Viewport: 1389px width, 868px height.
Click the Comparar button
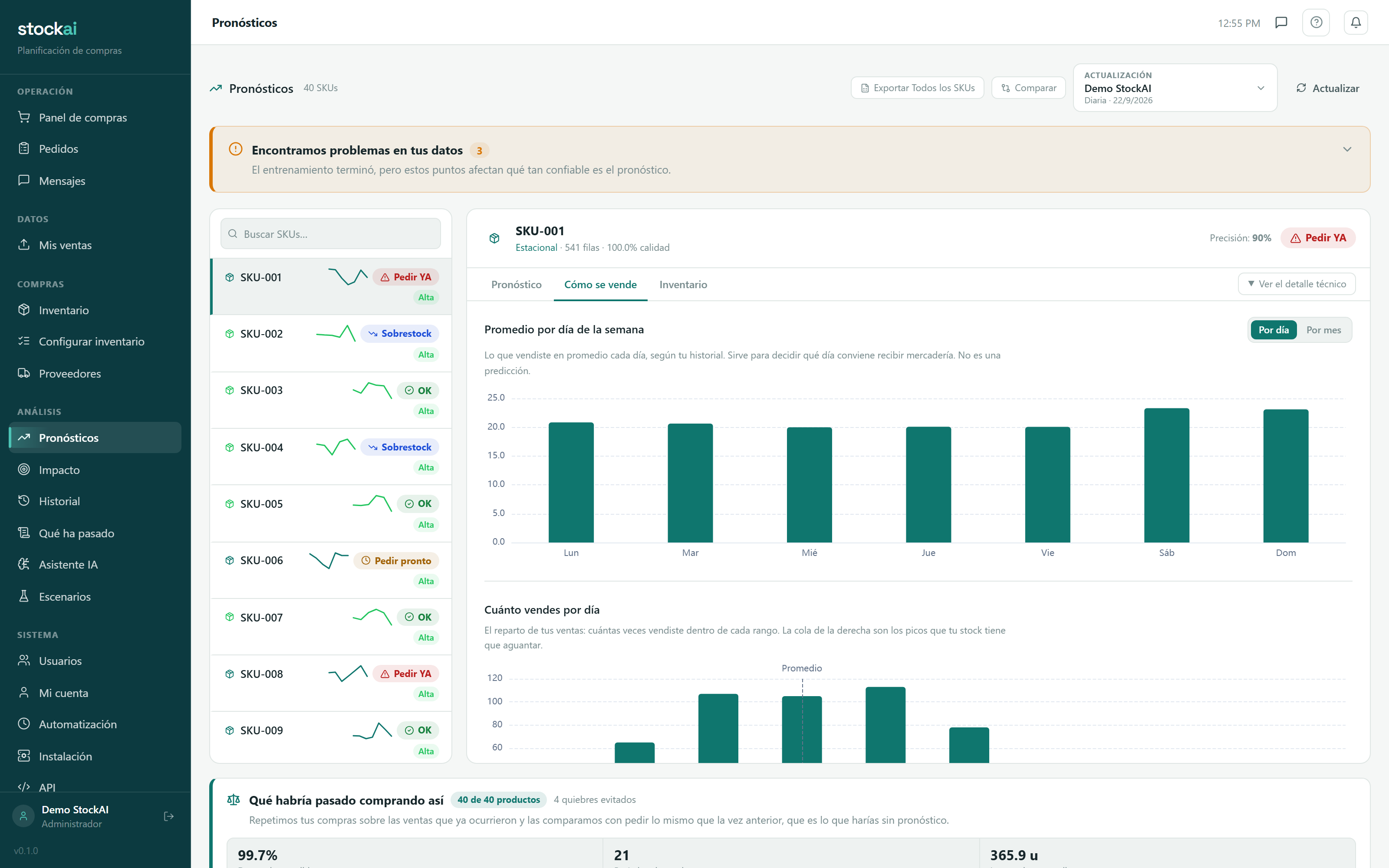(x=1029, y=88)
